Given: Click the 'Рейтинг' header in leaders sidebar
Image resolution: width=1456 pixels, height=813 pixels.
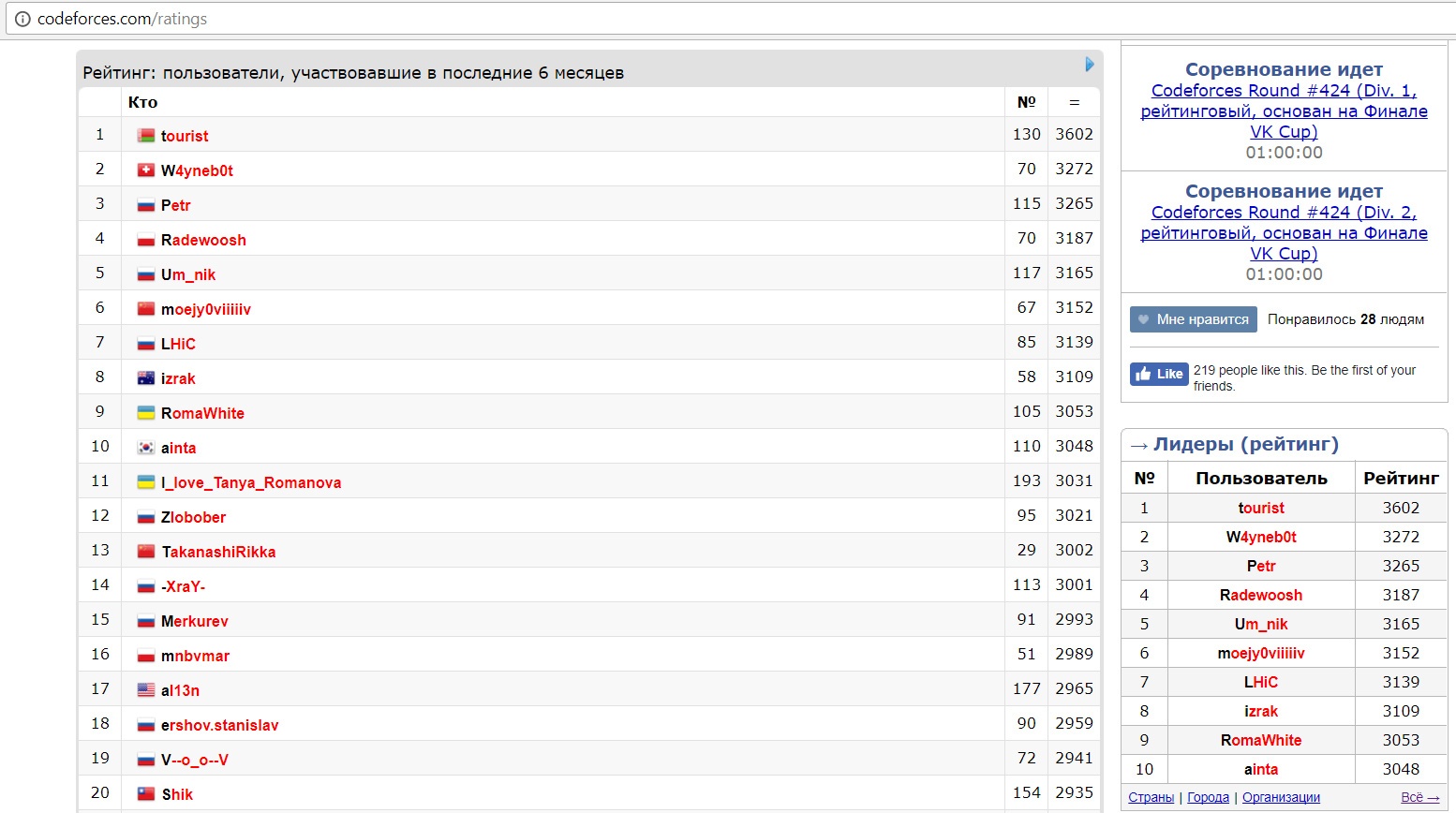Looking at the screenshot, I should [x=1401, y=479].
